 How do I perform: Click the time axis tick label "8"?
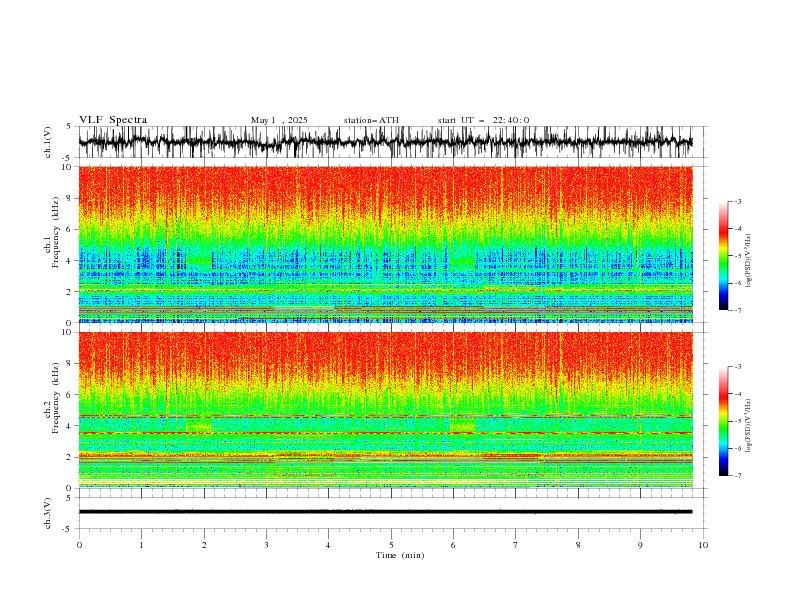coord(578,545)
